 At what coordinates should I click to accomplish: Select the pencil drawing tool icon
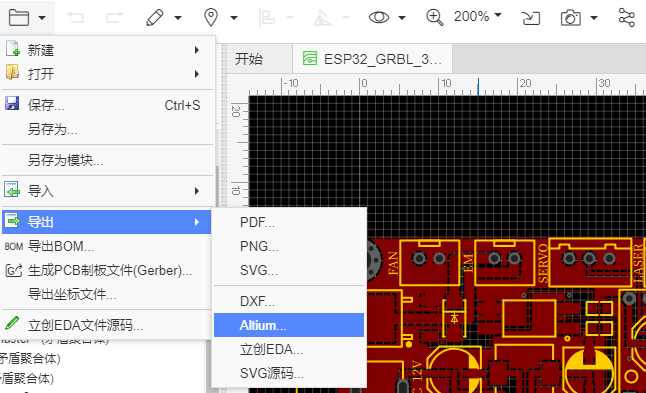tap(155, 18)
